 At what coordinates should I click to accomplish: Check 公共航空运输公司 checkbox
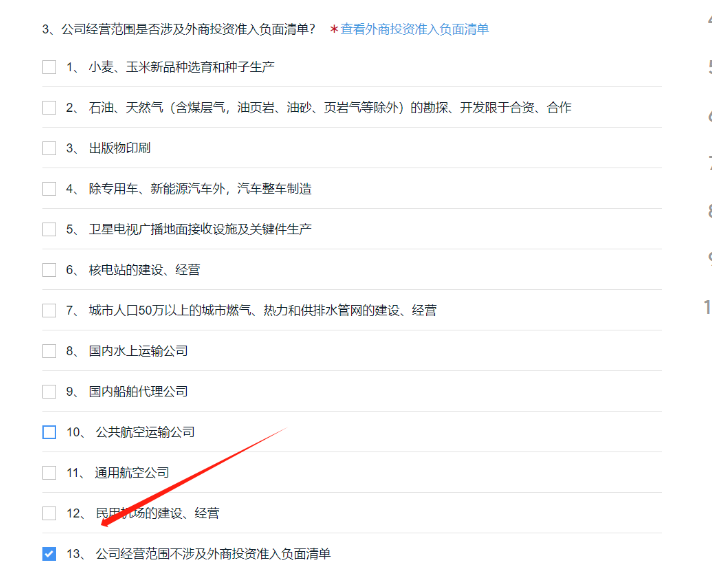point(49,432)
